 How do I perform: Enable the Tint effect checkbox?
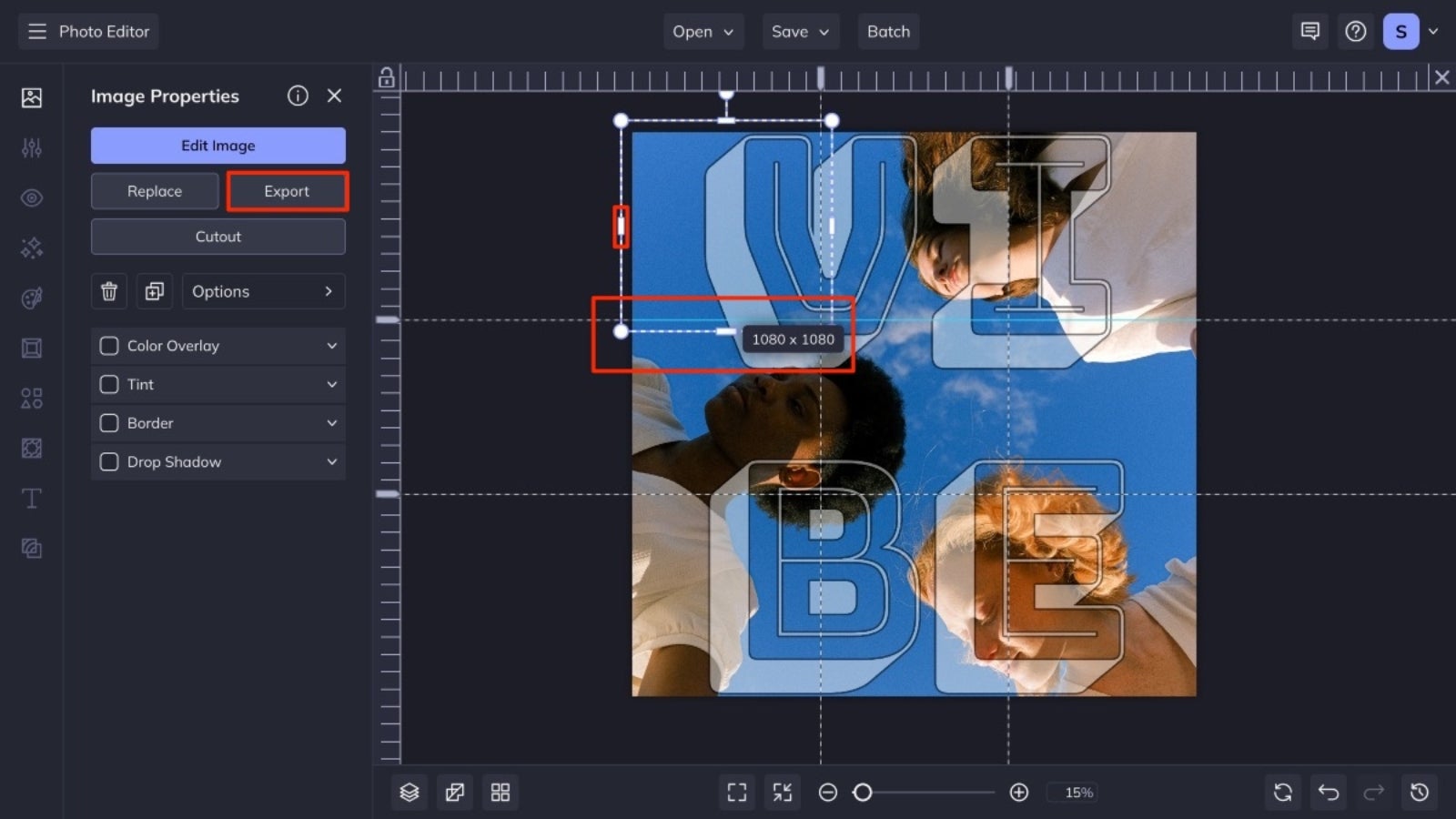(x=108, y=384)
